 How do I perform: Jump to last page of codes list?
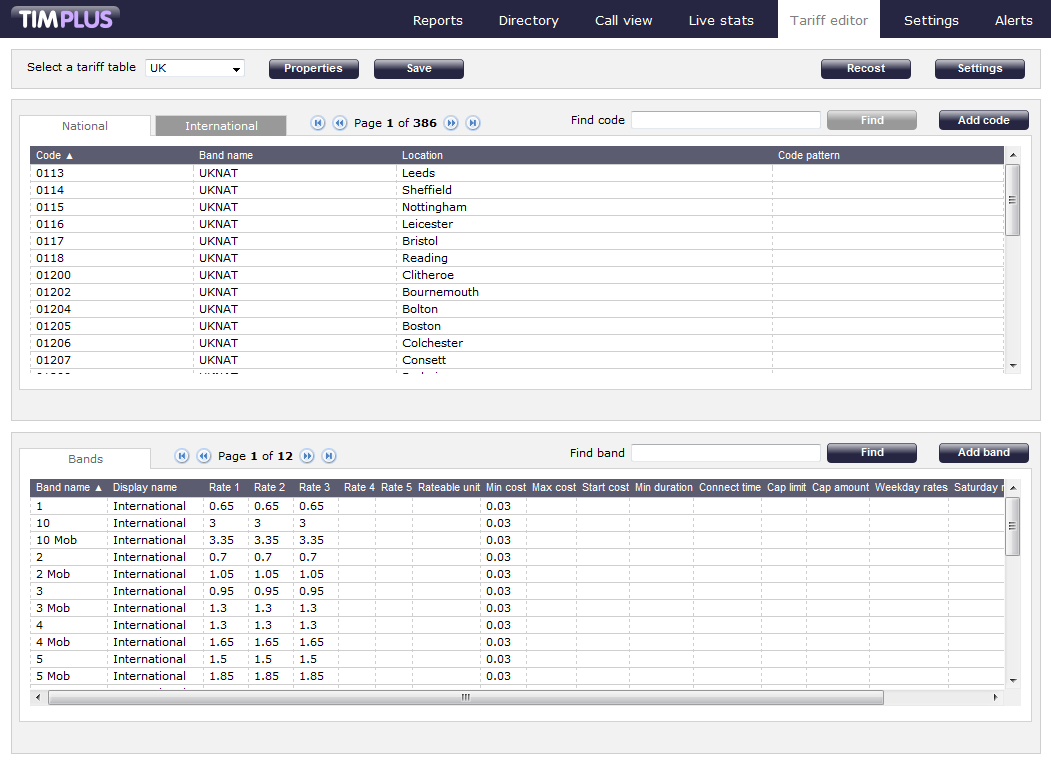pyautogui.click(x=473, y=123)
